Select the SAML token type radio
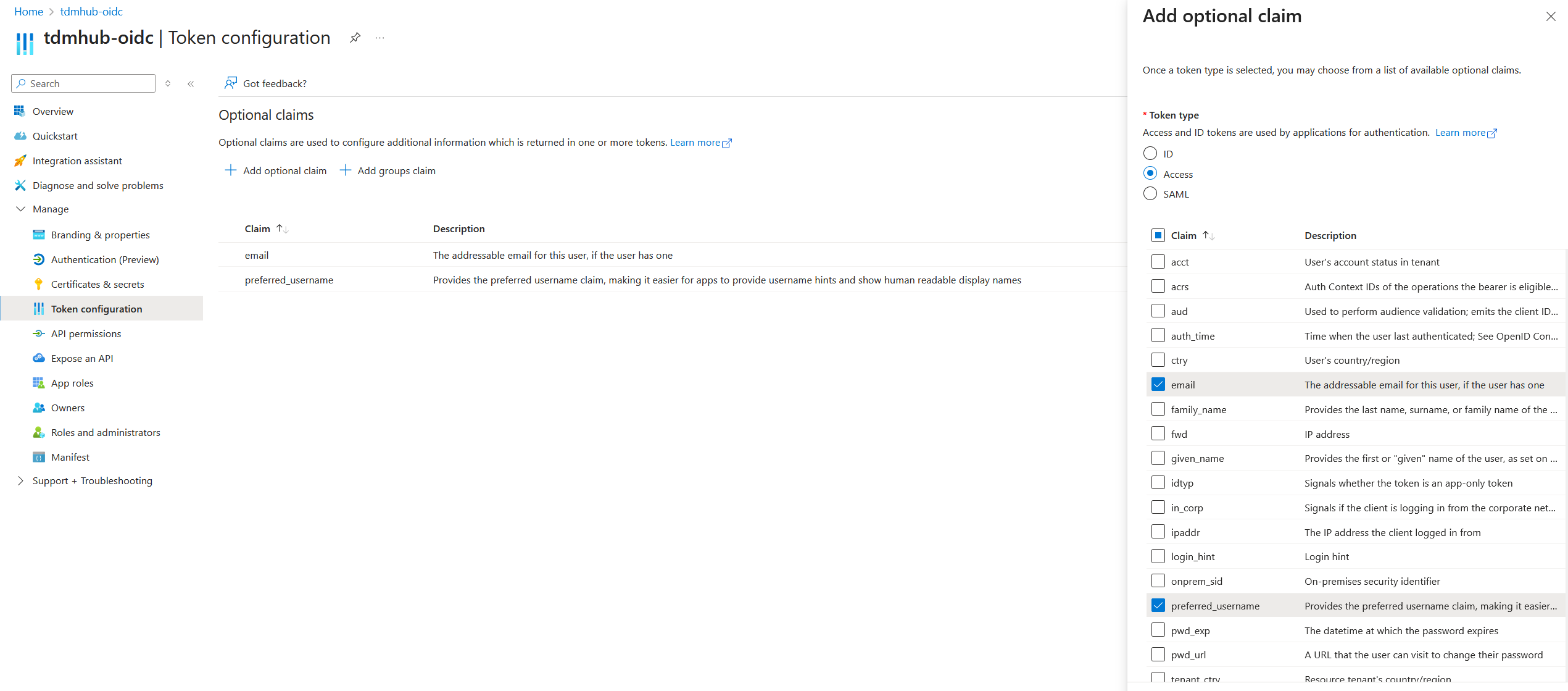This screenshot has height=691, width=1568. [x=1150, y=194]
